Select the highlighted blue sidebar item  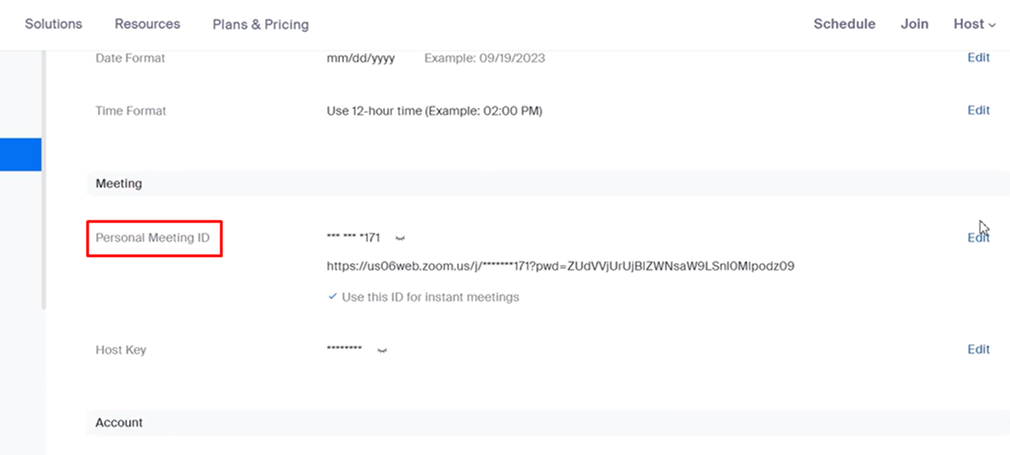(x=20, y=154)
